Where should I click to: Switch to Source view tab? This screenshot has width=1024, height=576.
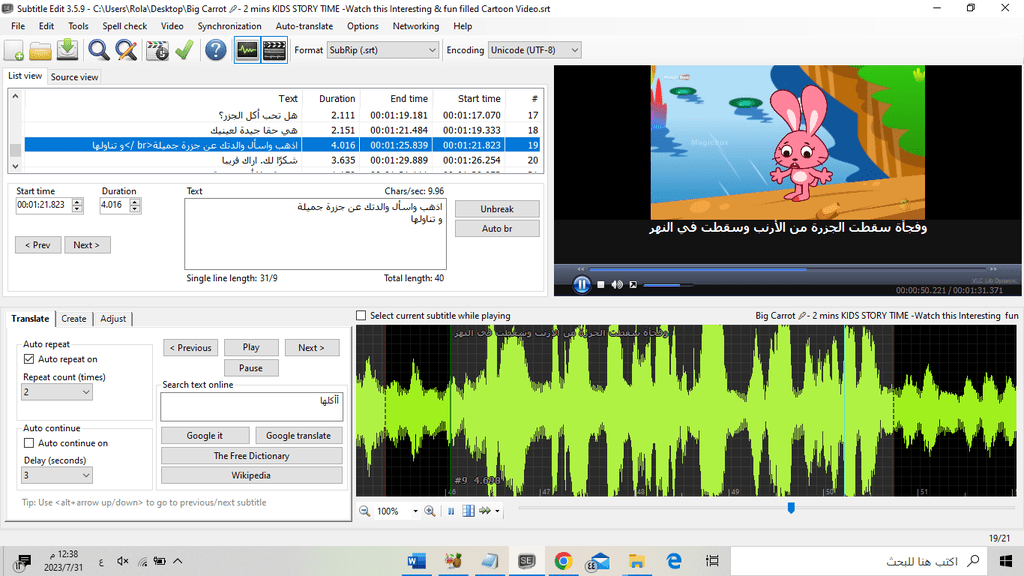coord(74,77)
